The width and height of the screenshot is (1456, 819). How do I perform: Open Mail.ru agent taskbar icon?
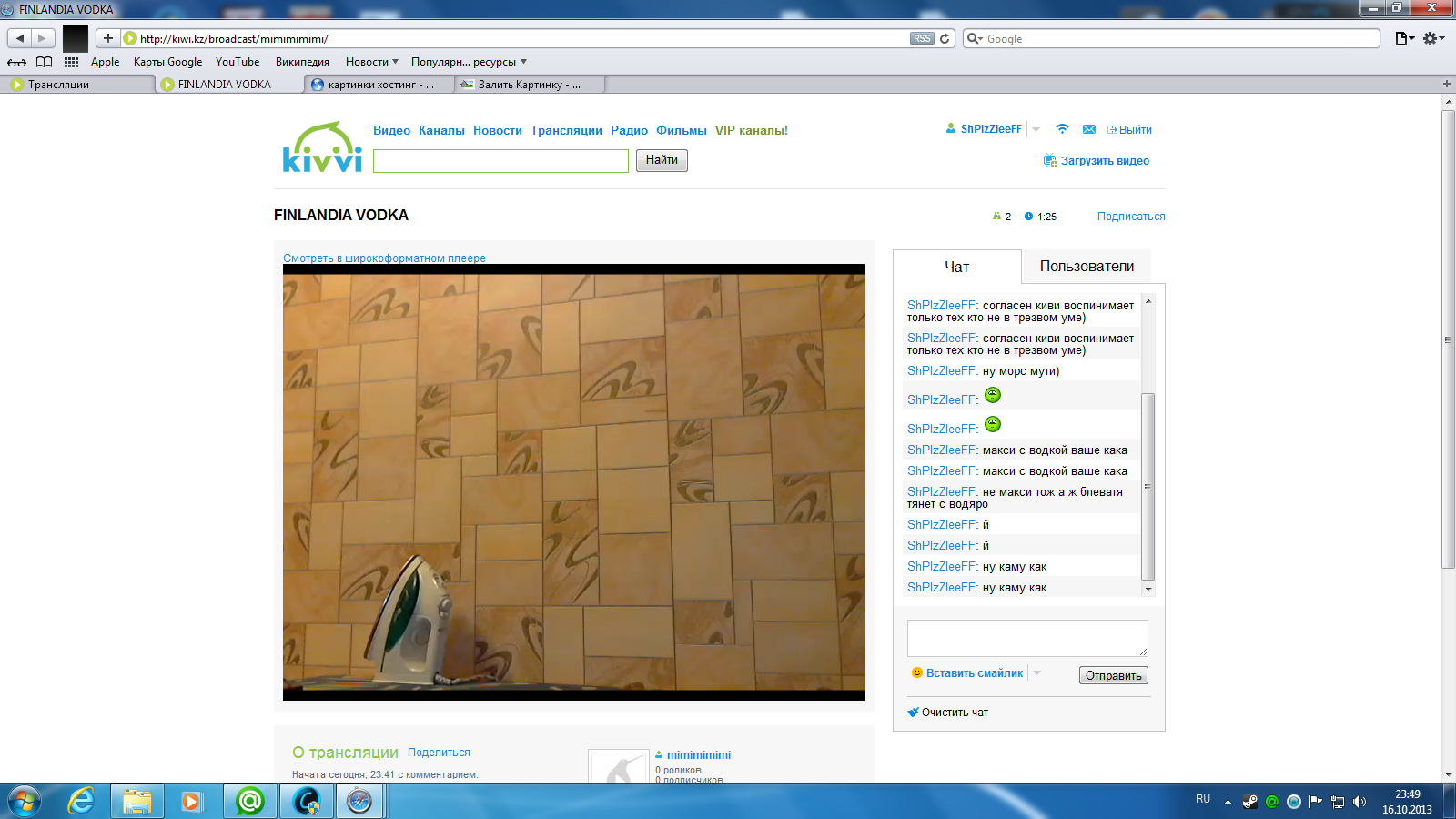(249, 801)
